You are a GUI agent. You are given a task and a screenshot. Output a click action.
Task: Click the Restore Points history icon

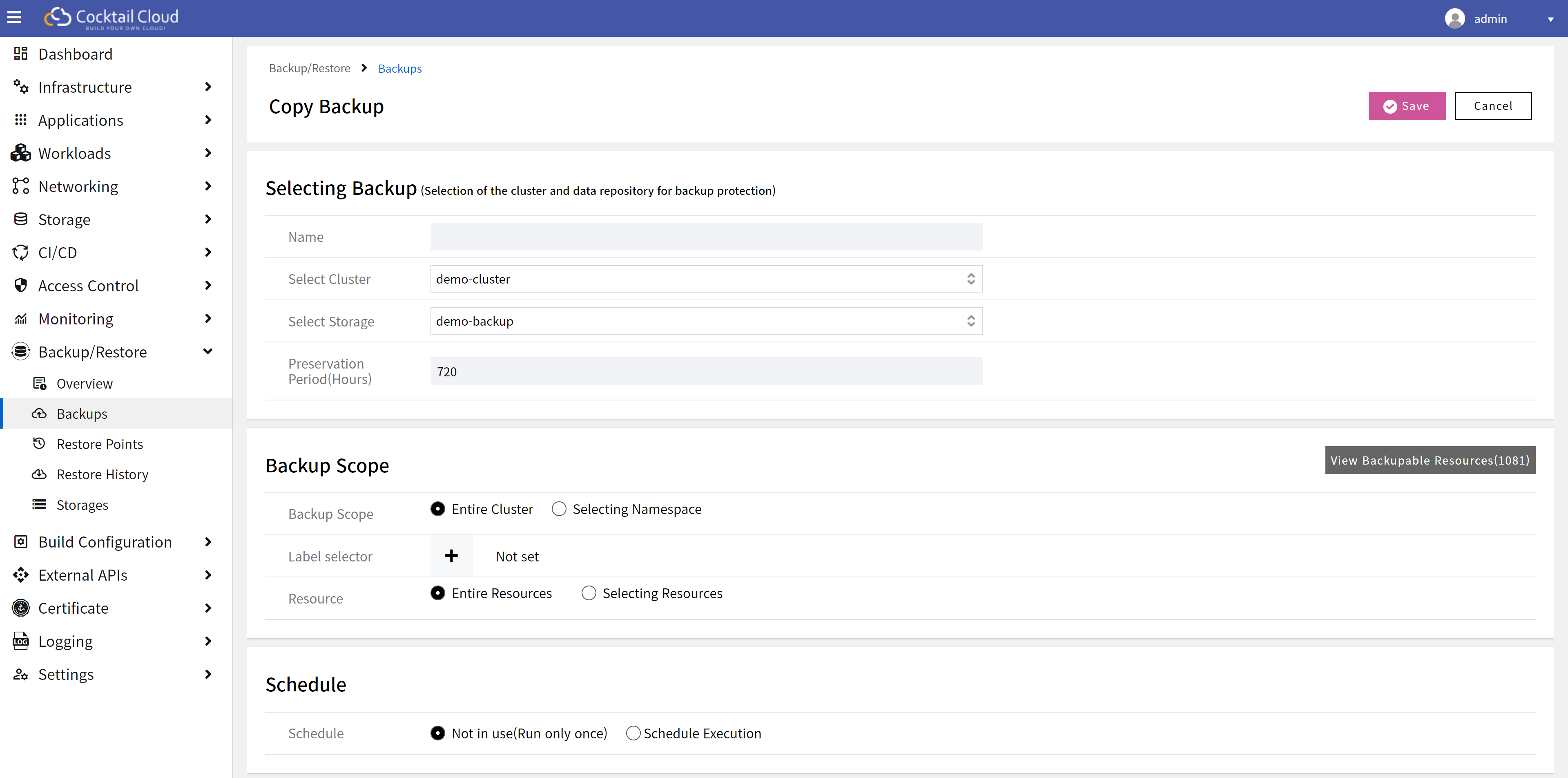[40, 444]
